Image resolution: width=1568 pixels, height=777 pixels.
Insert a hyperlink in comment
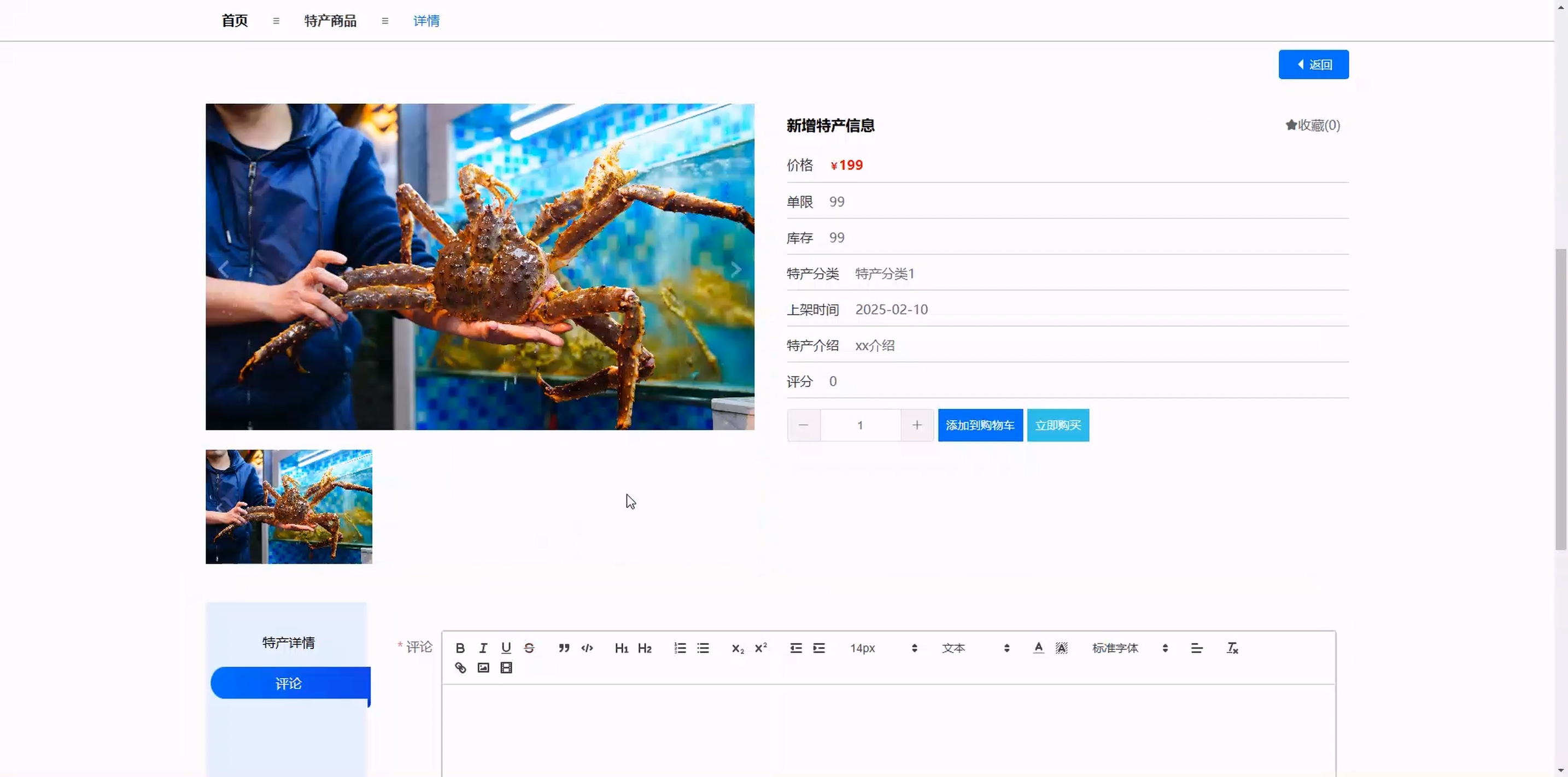click(460, 668)
